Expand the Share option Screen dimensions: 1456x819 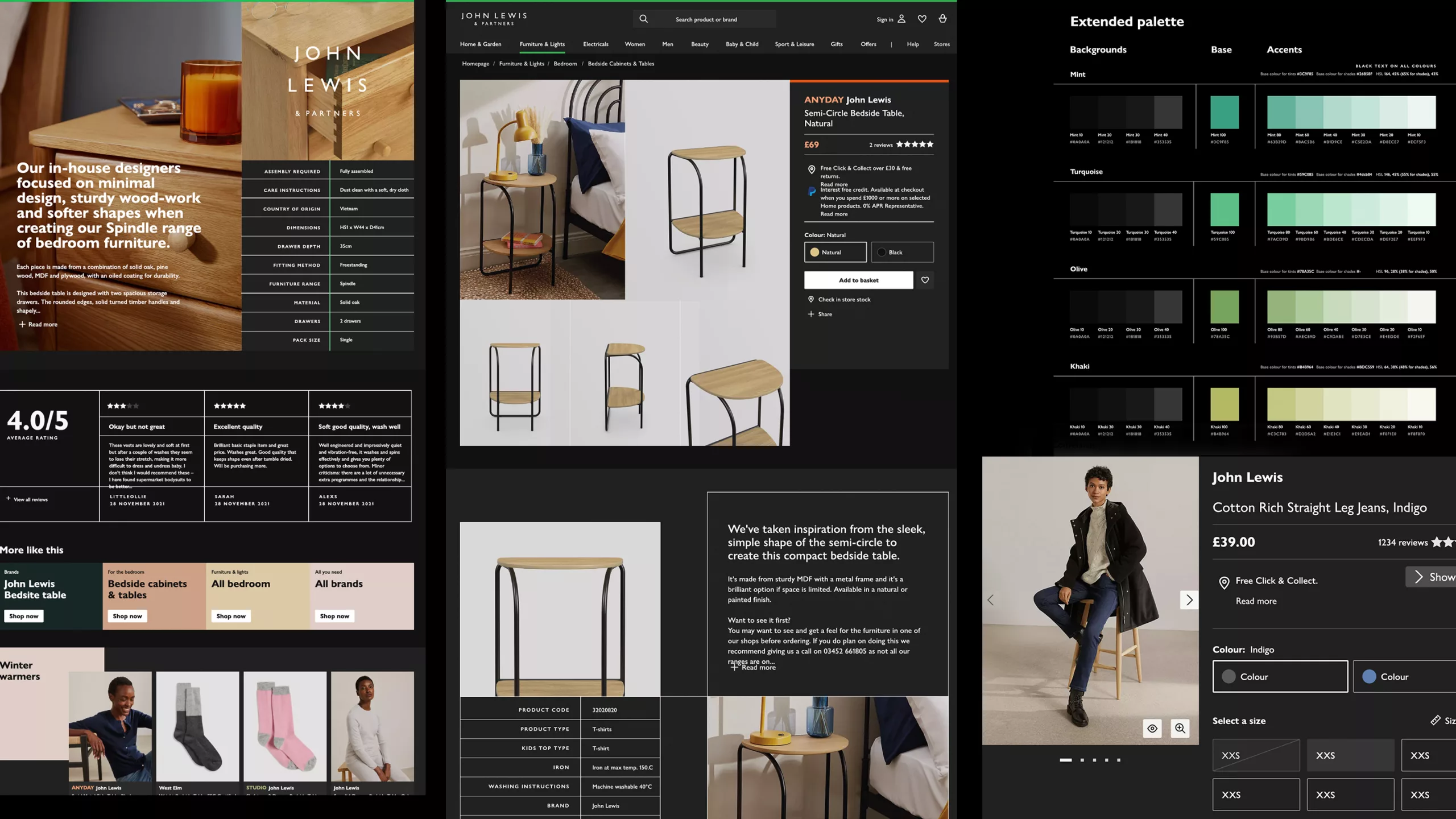(x=820, y=314)
